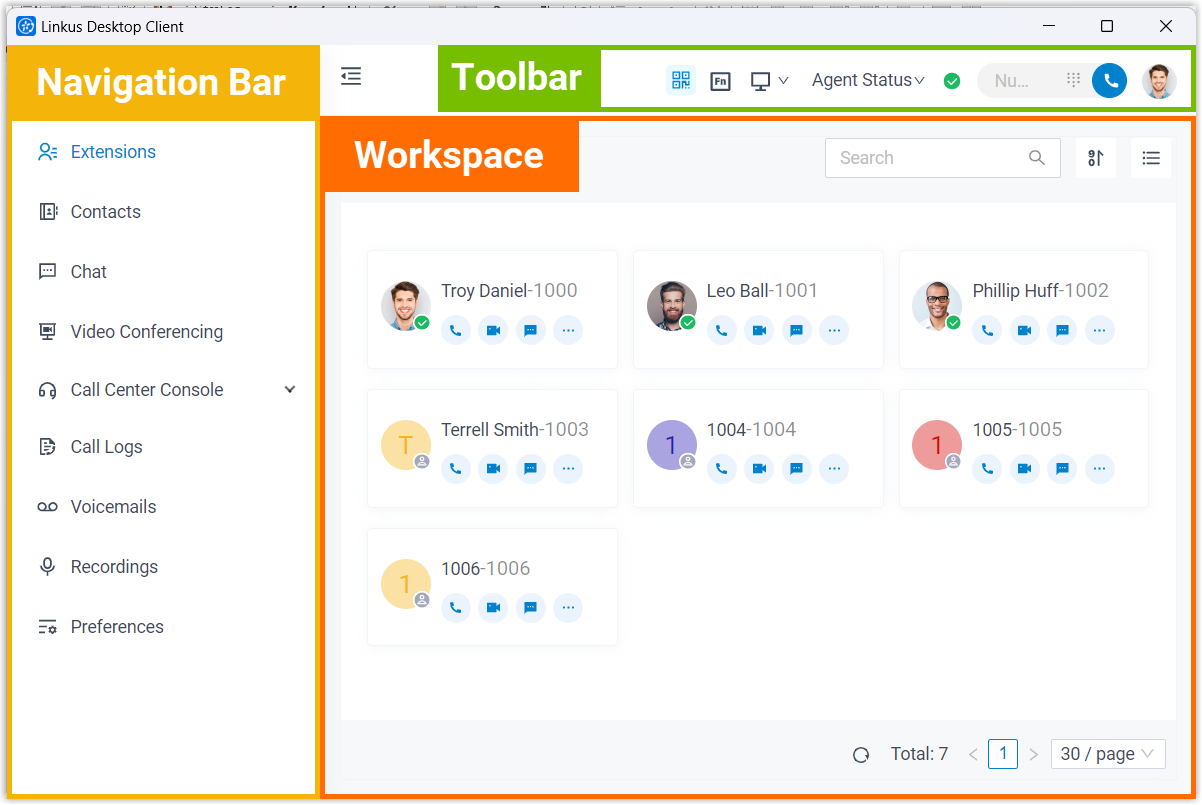Call Phillip Huff-1002 with the phone icon
1202x805 pixels.
point(988,330)
